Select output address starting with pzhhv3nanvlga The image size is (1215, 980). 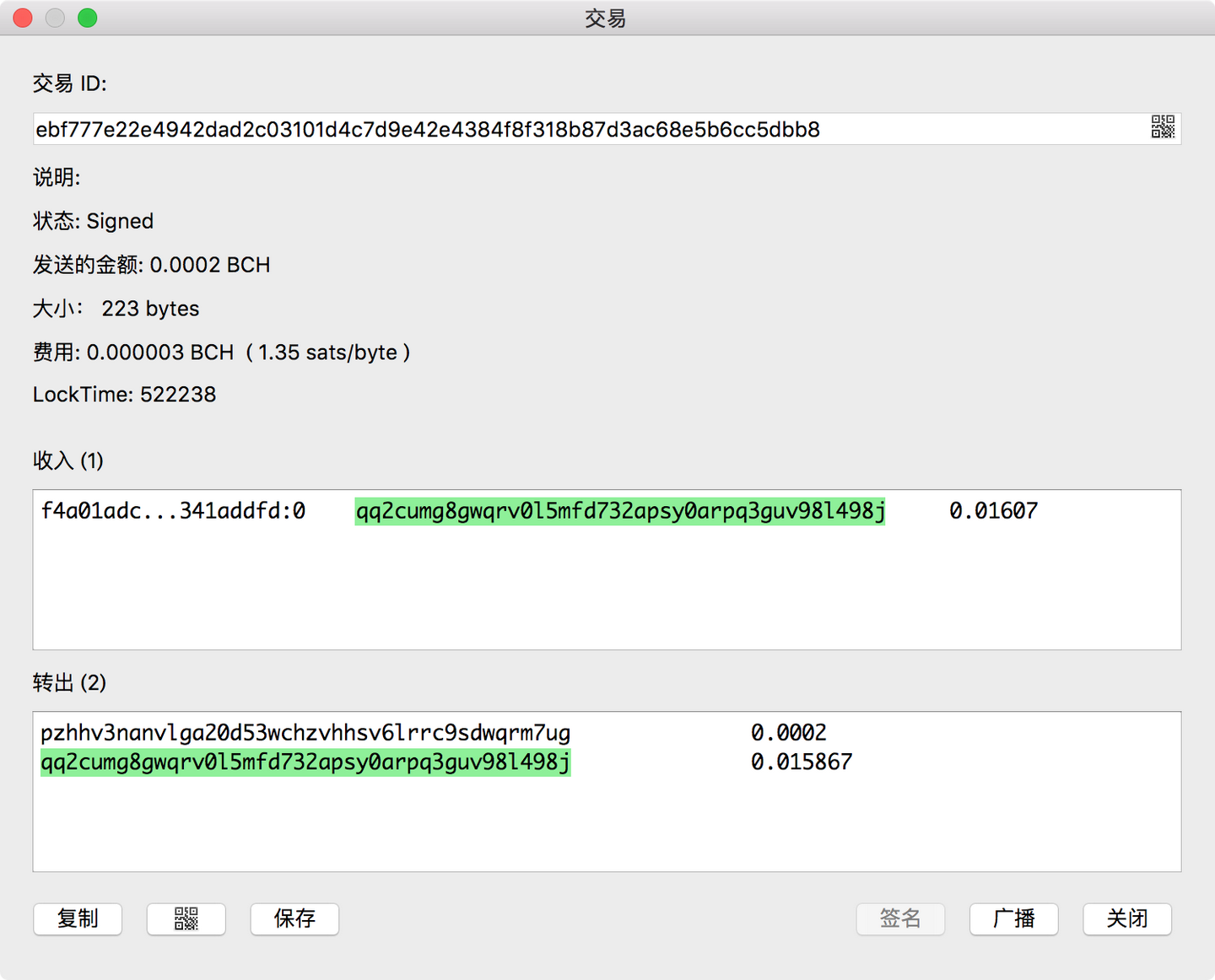point(305,733)
